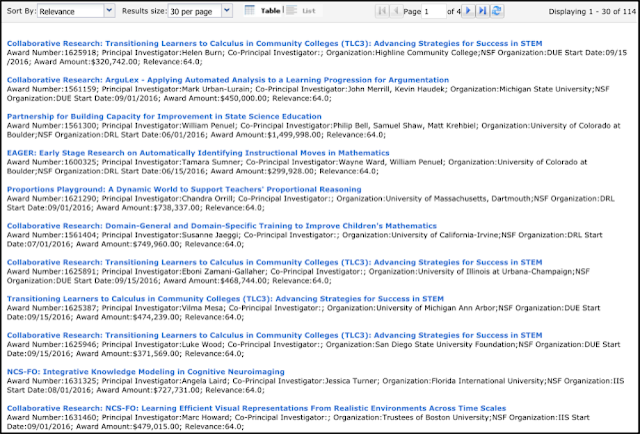Viewport: 640px width, 434px height.
Task: Open TLC3 award link for University of Illinois
Action: click(x=274, y=262)
